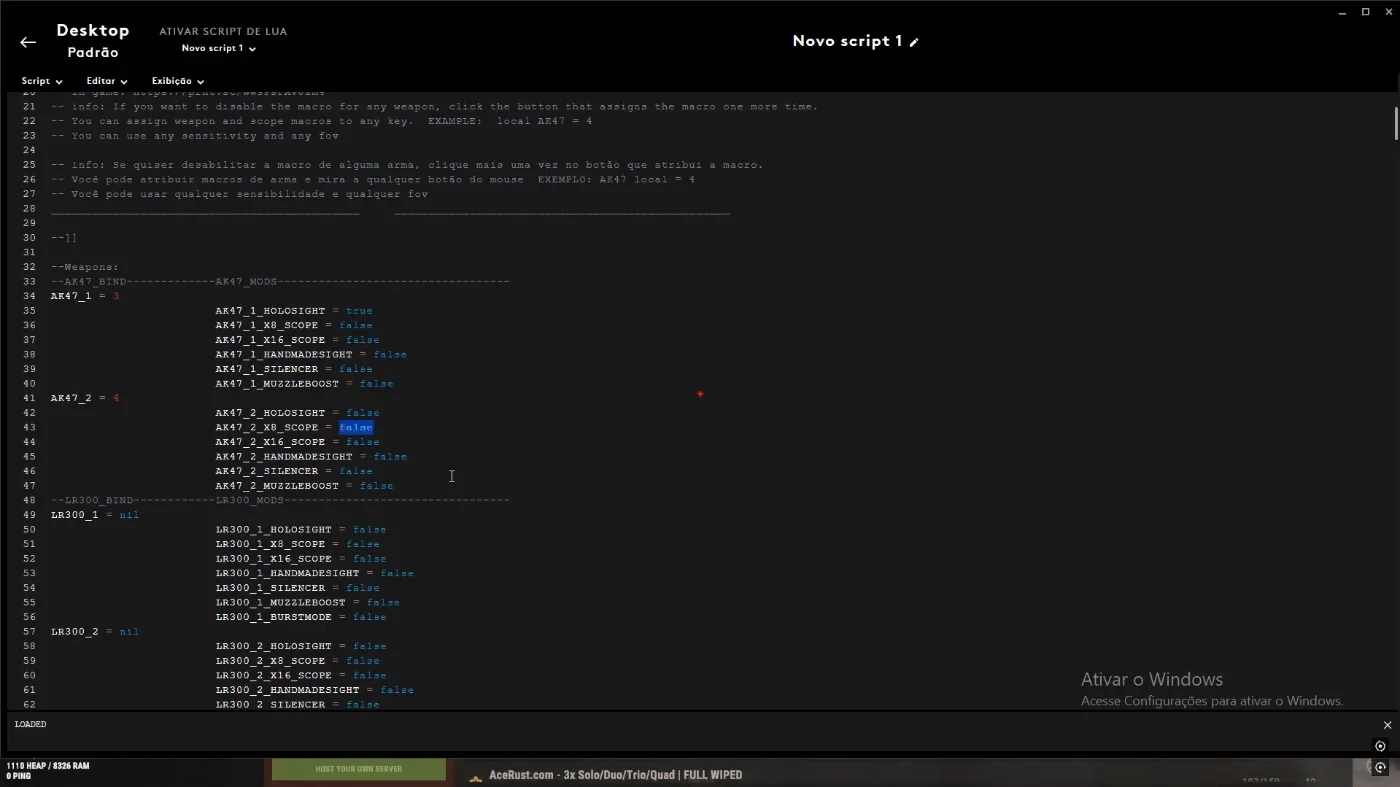The height and width of the screenshot is (787, 1400).
Task: Click the highlighted false on the AK47_2_X8_SCOPE line
Action: 356,427
